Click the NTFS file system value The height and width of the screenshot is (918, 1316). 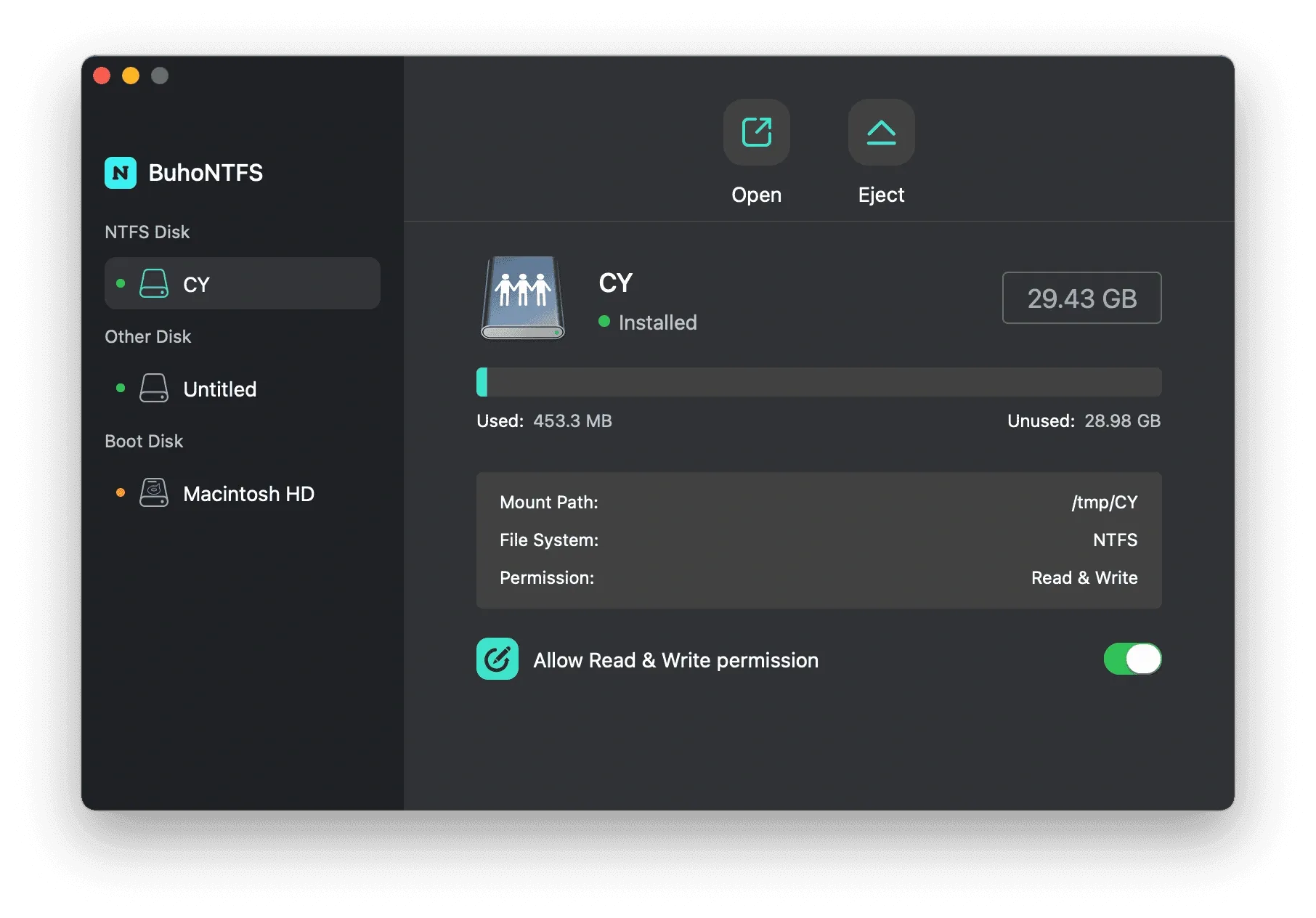pos(1116,540)
